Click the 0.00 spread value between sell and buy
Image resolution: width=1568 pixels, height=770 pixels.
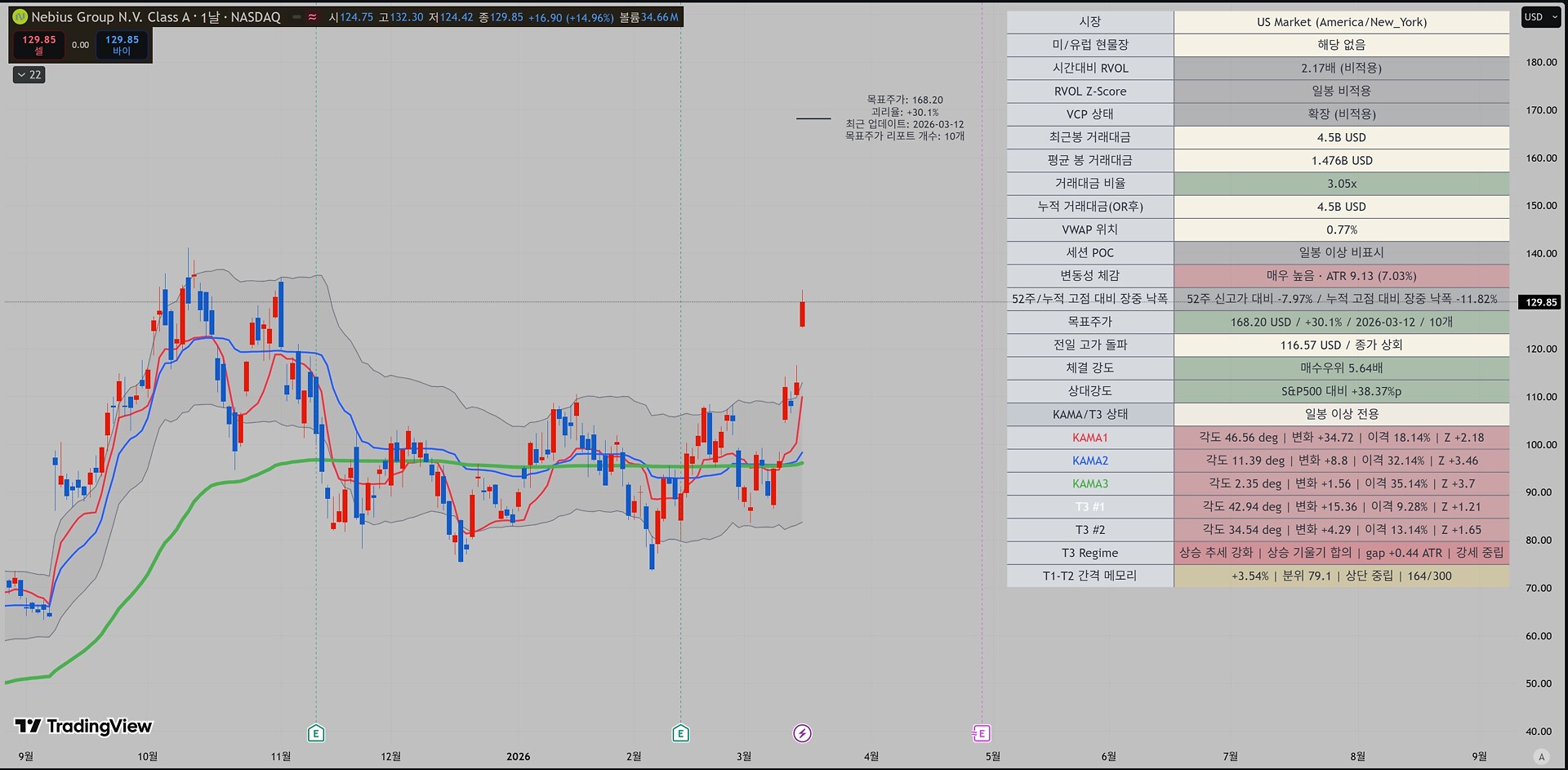80,45
